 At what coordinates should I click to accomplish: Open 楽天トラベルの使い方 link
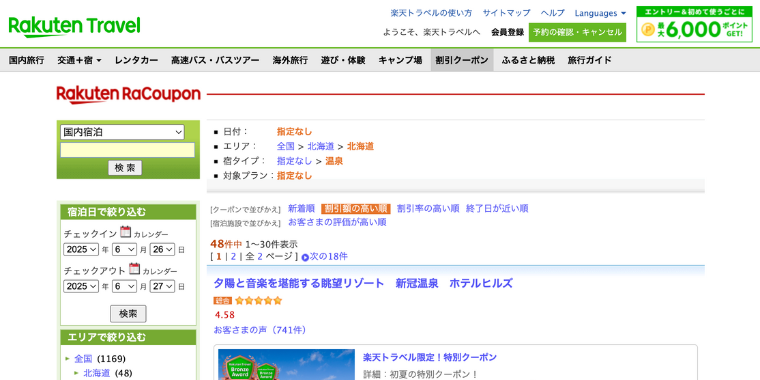431,13
